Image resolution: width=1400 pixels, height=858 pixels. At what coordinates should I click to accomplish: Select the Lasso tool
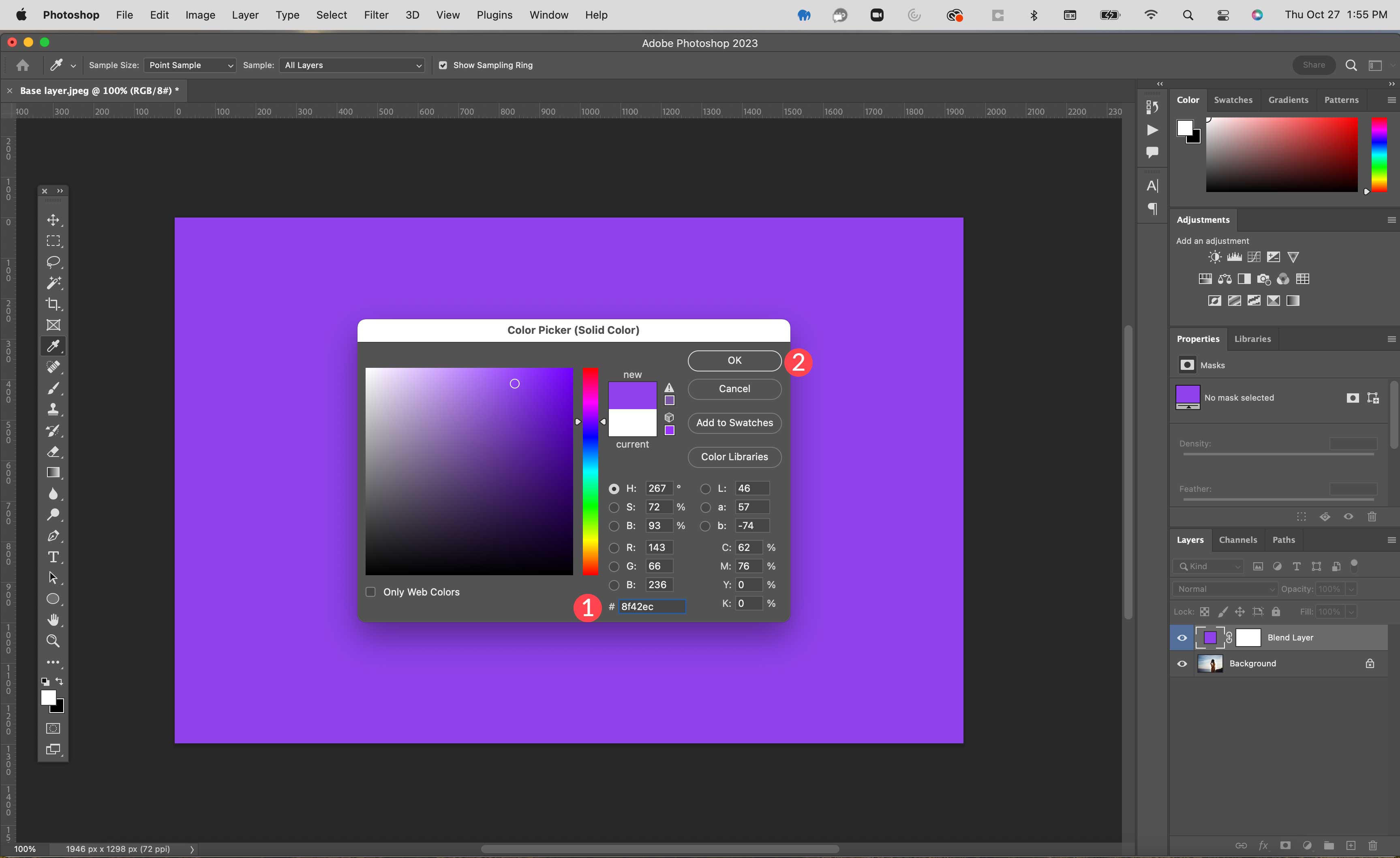[54, 261]
